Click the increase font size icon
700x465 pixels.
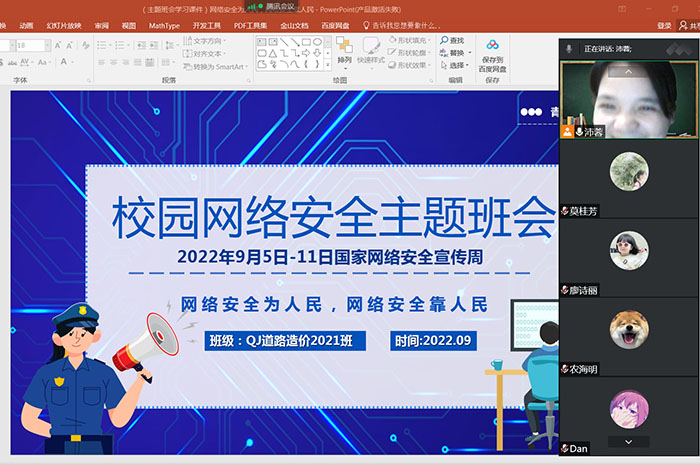[59, 45]
